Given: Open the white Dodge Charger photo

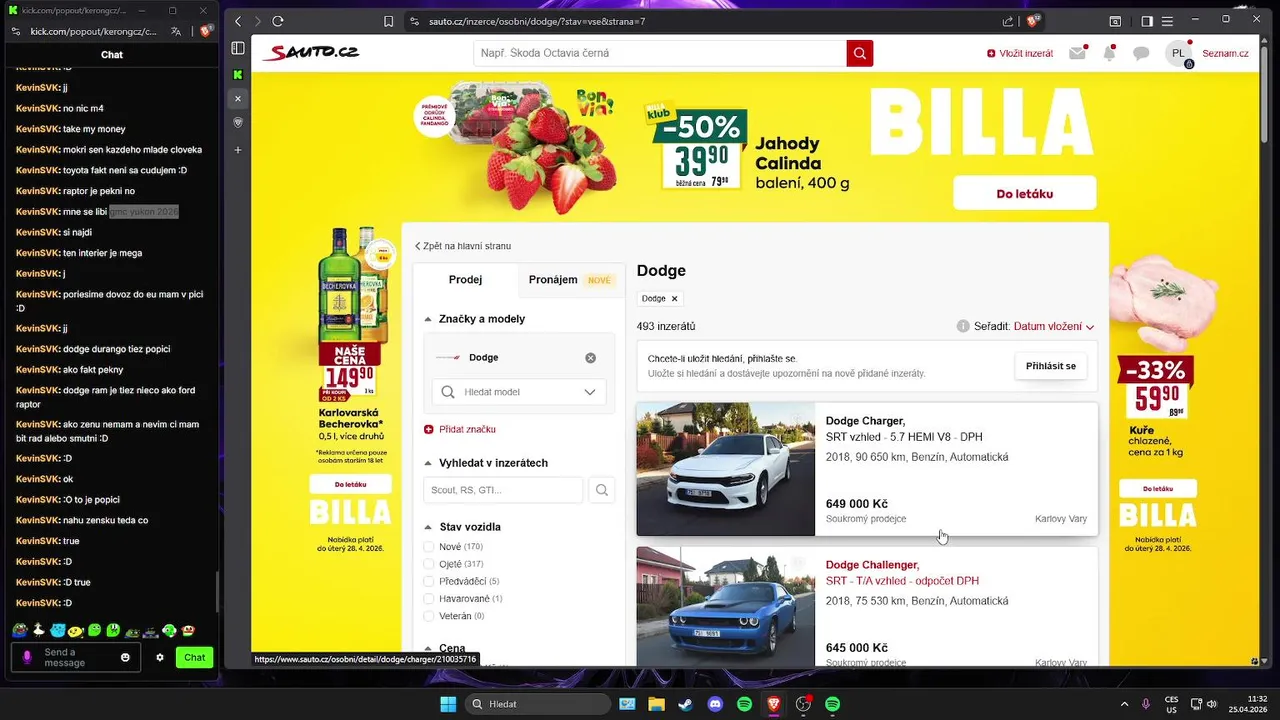Looking at the screenshot, I should point(726,469).
